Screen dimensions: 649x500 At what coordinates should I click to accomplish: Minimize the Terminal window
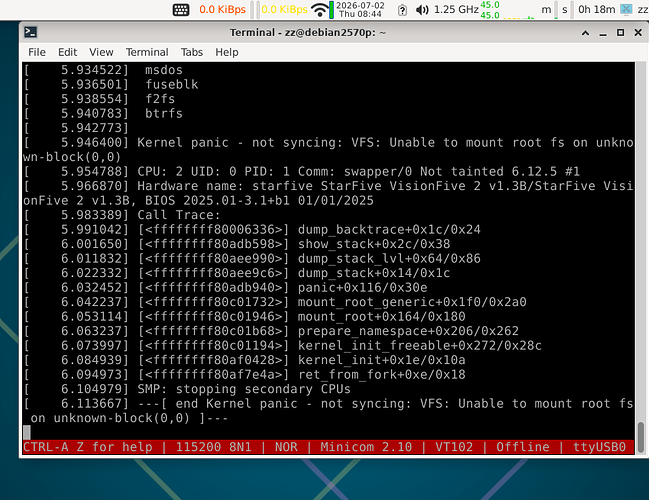tap(603, 33)
